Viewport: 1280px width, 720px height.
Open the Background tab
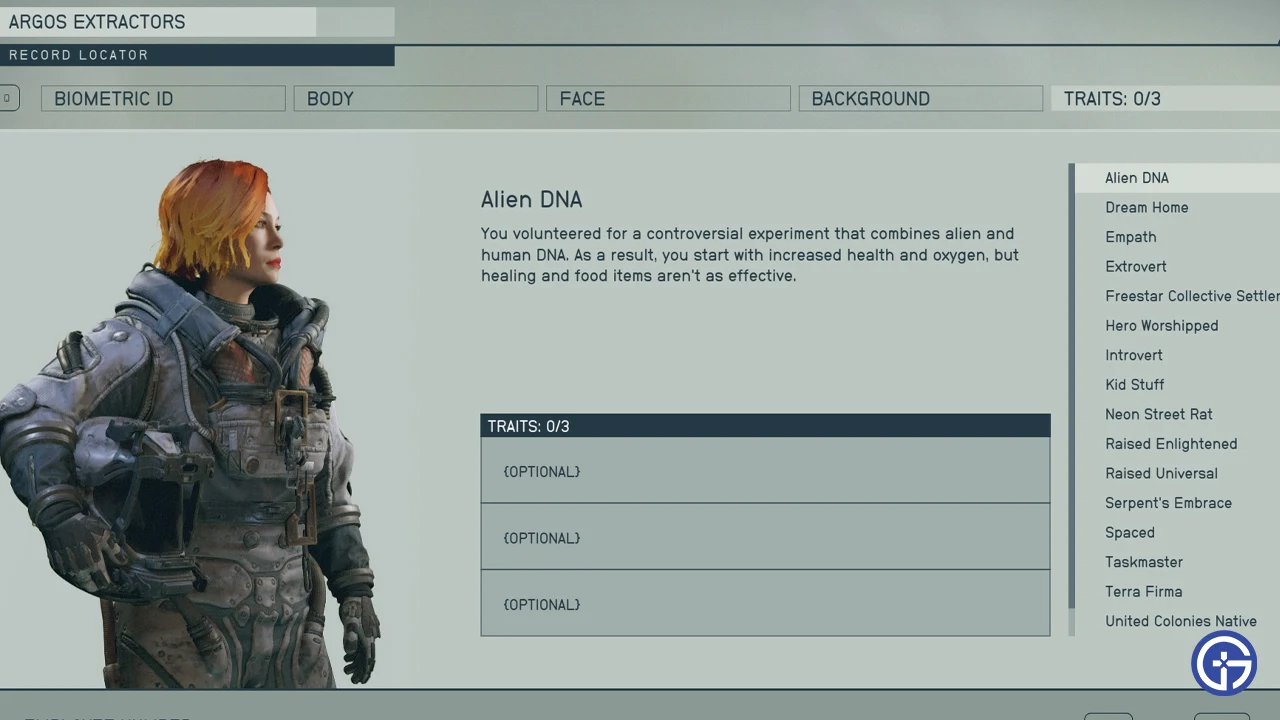coord(920,98)
